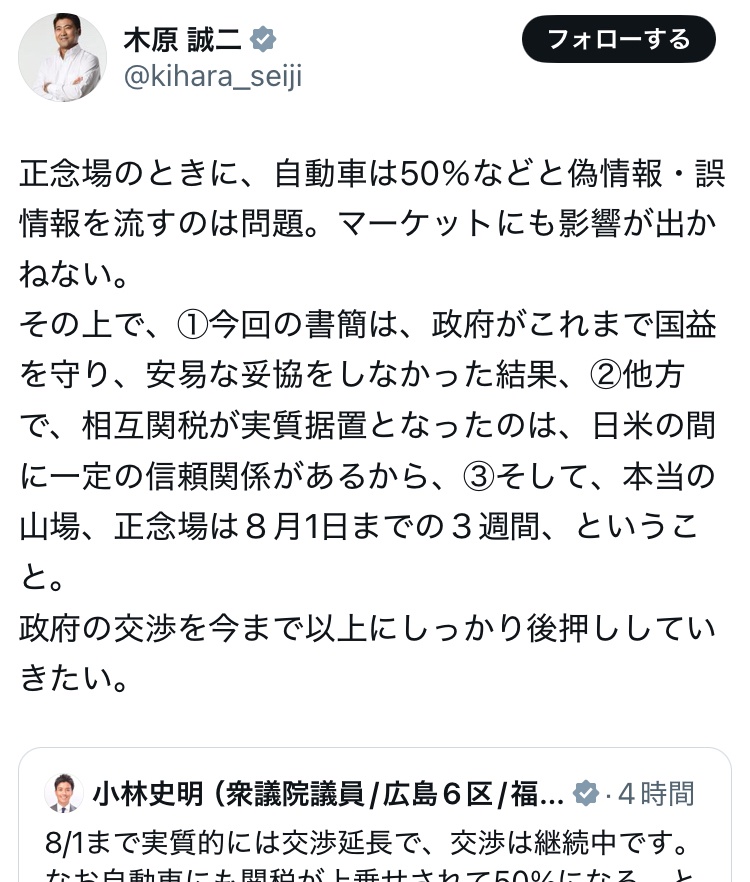
Task: Open the @kihara_seiji handle
Action: tap(212, 75)
